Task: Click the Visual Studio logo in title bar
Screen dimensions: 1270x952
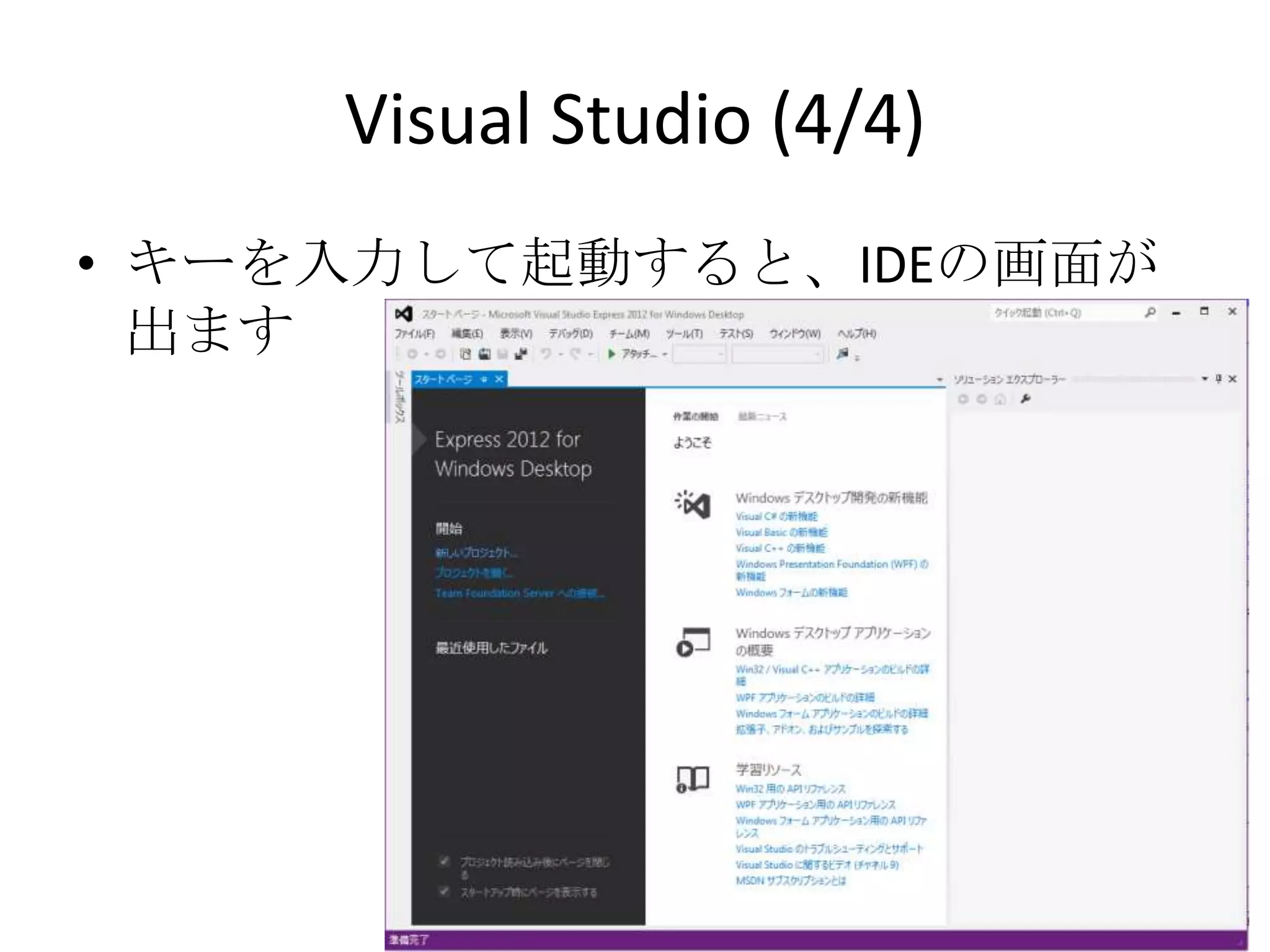Action: [x=404, y=314]
